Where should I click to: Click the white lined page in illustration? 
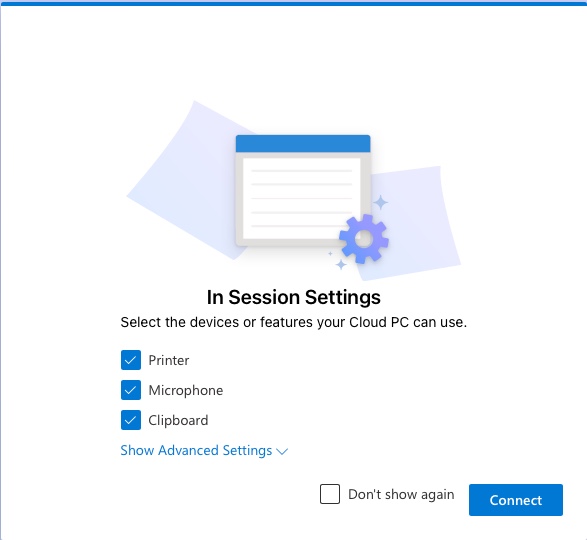[301, 198]
